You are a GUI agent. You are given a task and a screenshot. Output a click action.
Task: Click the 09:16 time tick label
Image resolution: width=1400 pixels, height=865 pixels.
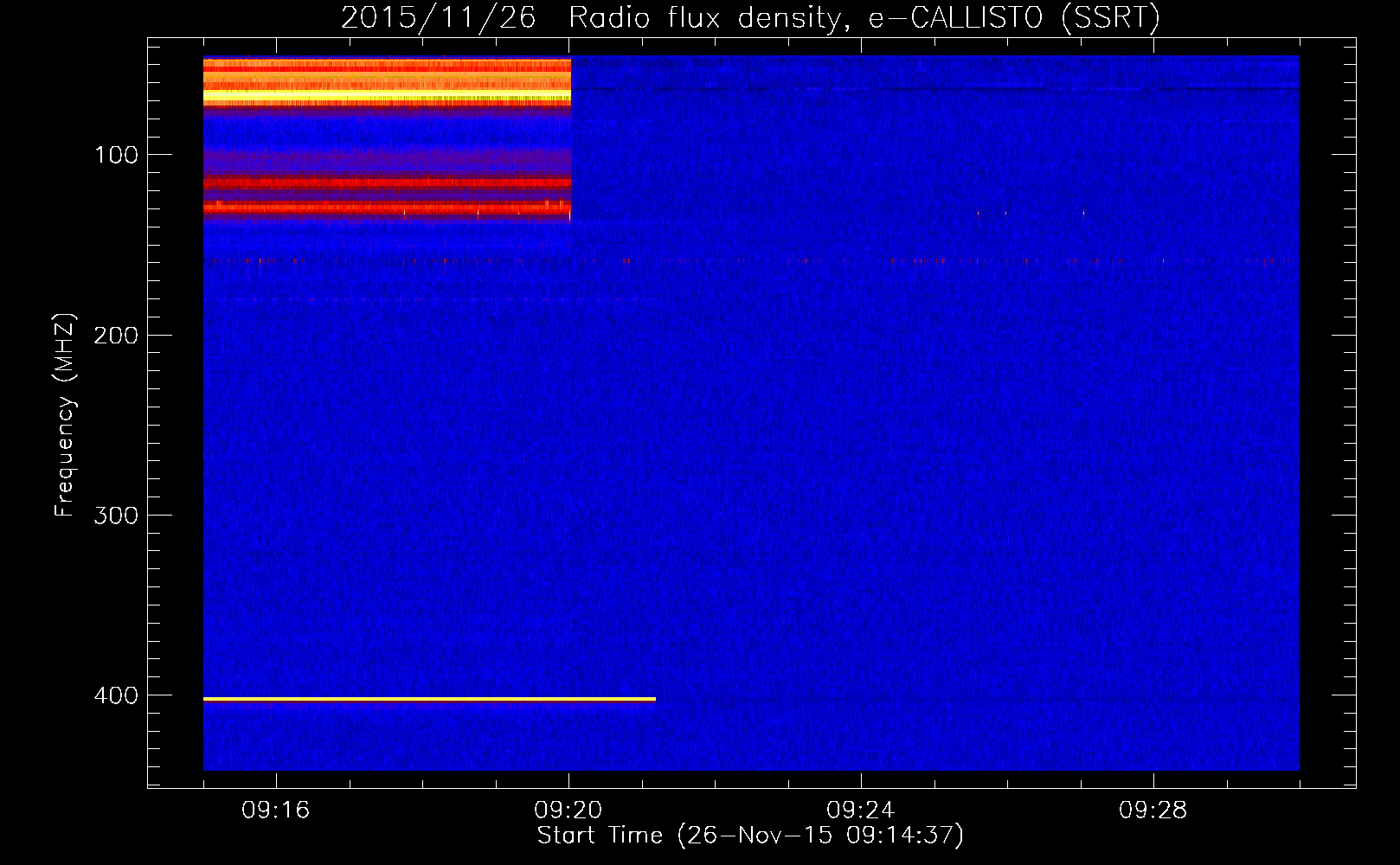pyautogui.click(x=276, y=810)
